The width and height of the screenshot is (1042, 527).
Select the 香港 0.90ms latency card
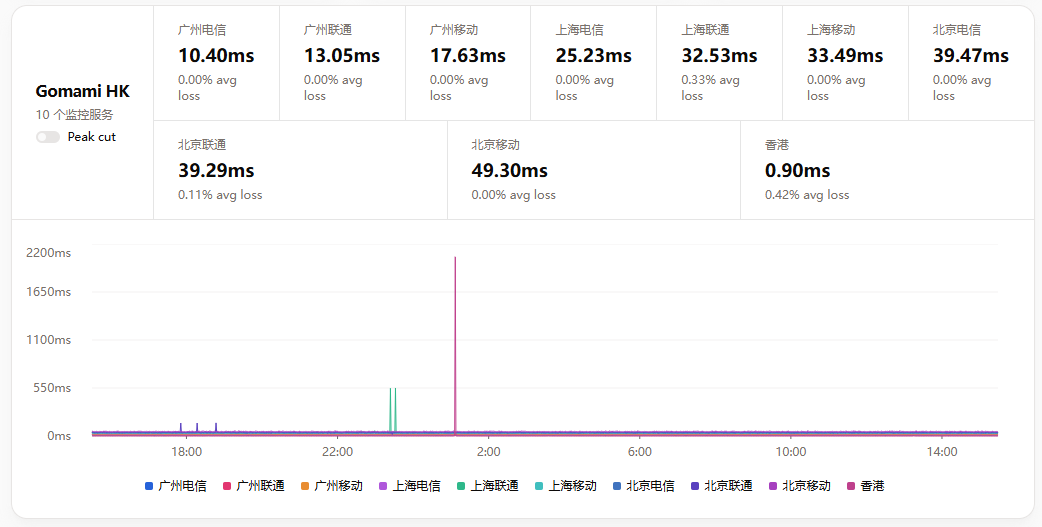point(887,170)
